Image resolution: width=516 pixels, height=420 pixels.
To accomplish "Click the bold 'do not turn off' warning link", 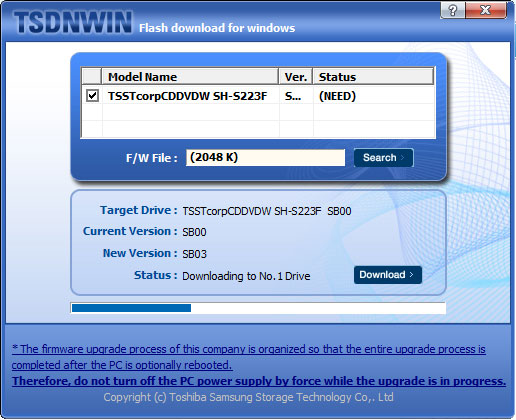I will (259, 381).
